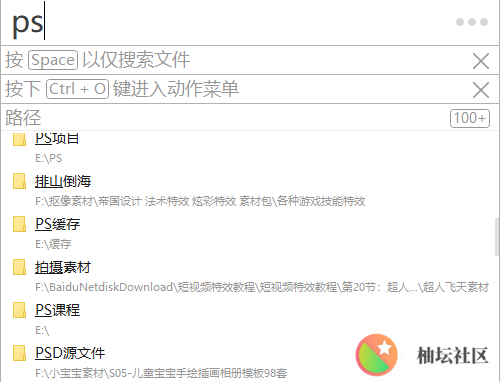Open the 排山倒海 folder result
The image size is (500, 382).
[63, 181]
